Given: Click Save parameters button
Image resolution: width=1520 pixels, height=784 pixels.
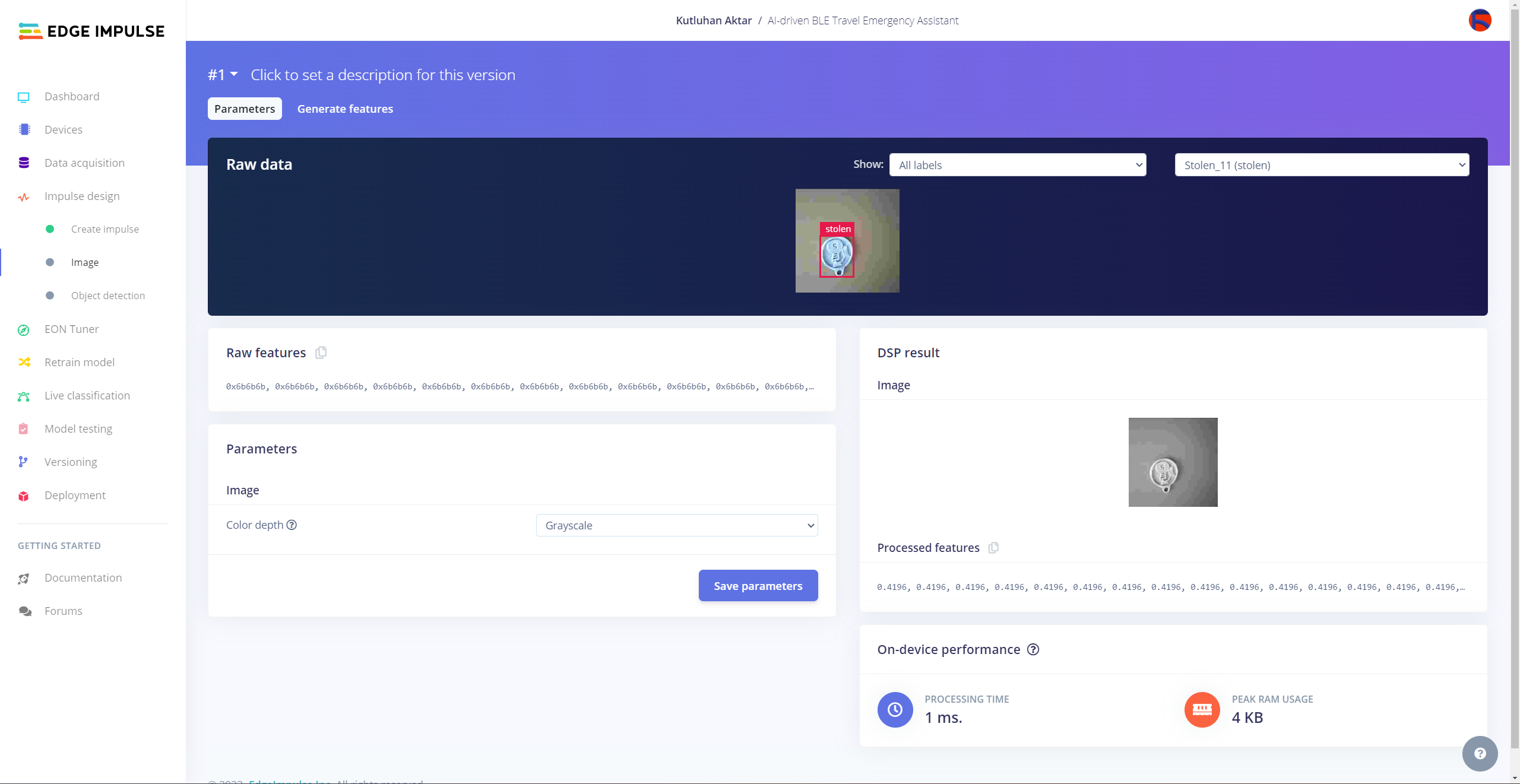Looking at the screenshot, I should coord(758,586).
